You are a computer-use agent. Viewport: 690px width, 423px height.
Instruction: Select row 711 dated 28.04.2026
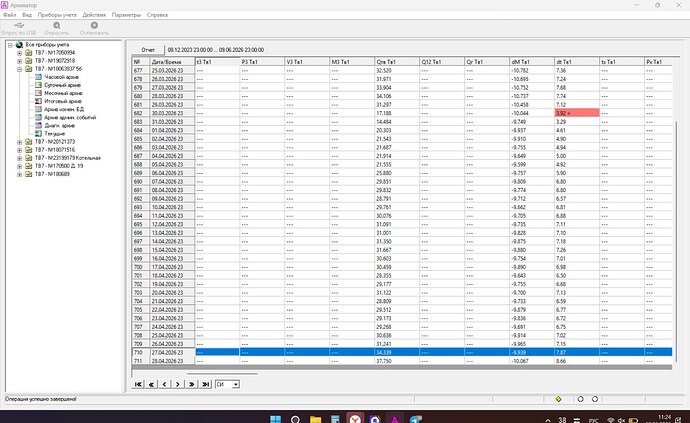pyautogui.click(x=402, y=361)
